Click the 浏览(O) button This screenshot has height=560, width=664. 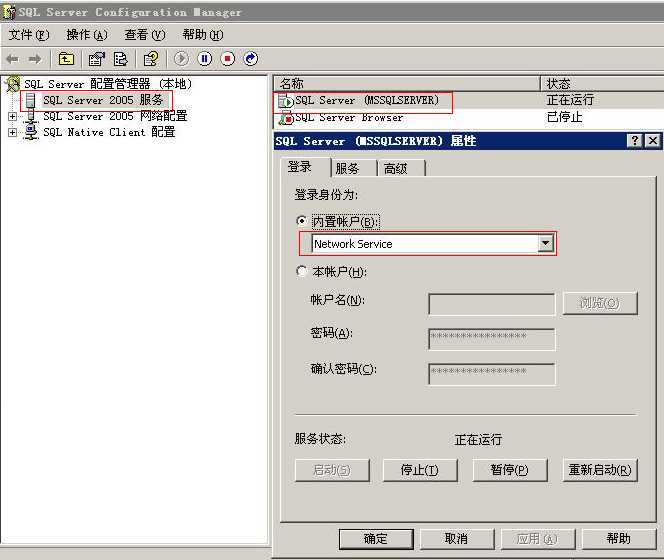[600, 303]
